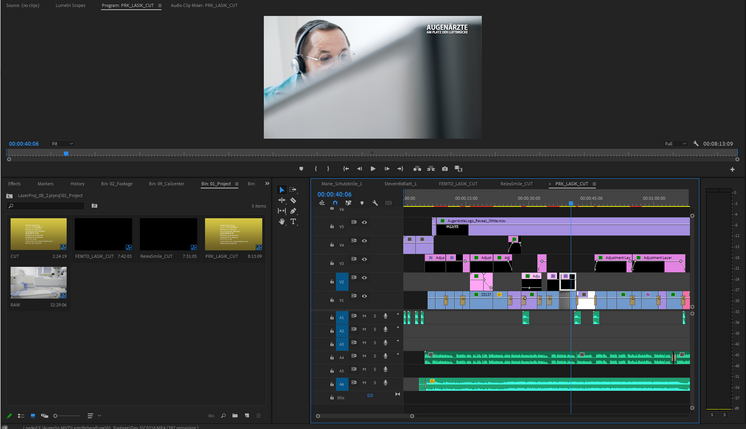Select the Type tool
This screenshot has width=746, height=429.
pyautogui.click(x=293, y=221)
